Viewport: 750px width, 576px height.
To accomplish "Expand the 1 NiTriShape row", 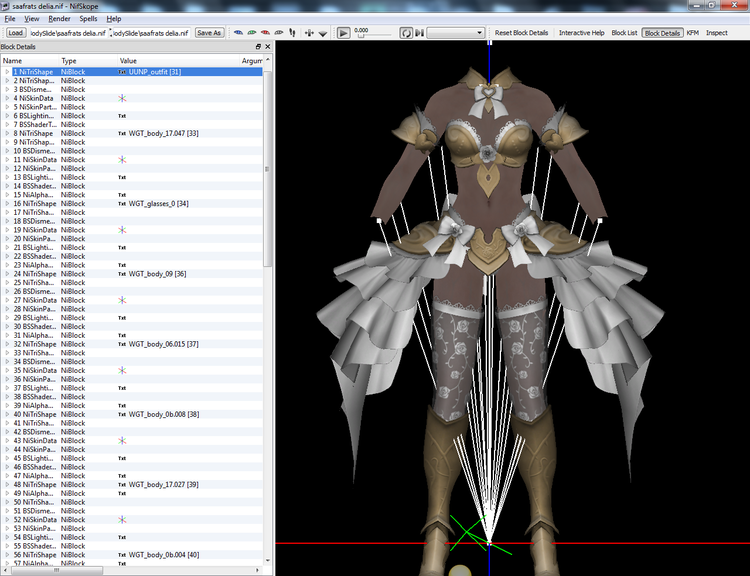I will pyautogui.click(x=7, y=72).
